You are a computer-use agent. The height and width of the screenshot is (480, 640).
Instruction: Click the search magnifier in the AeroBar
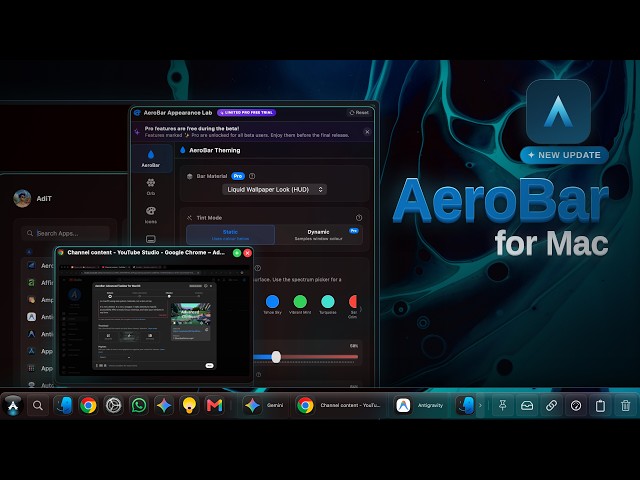[x=38, y=405]
